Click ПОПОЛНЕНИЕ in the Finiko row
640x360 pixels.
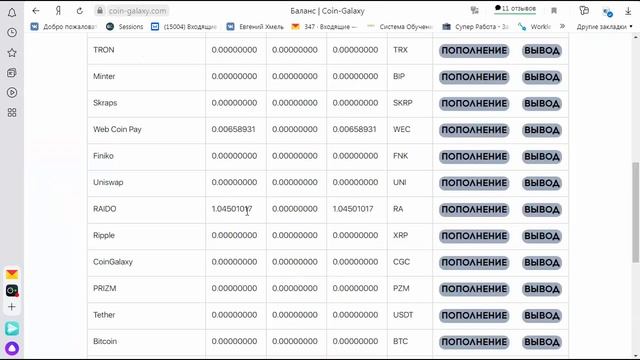point(474,157)
